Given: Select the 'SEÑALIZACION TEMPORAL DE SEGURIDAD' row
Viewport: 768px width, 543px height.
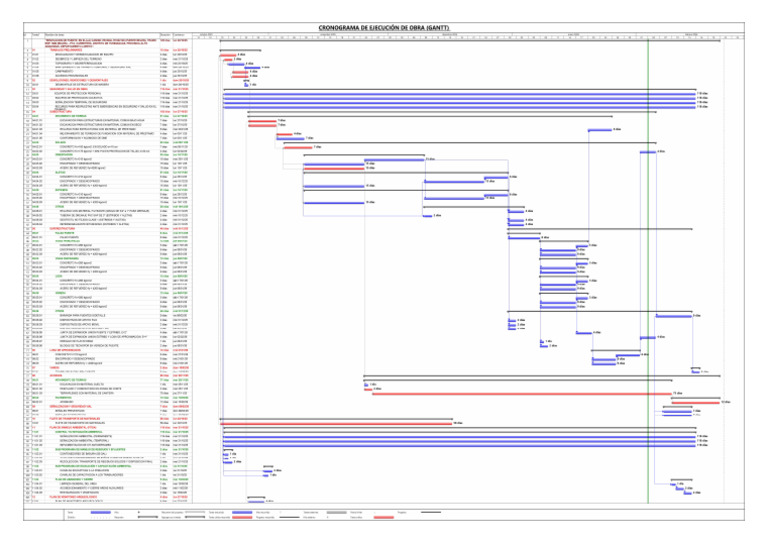Looking at the screenshot, I should click(x=108, y=102).
